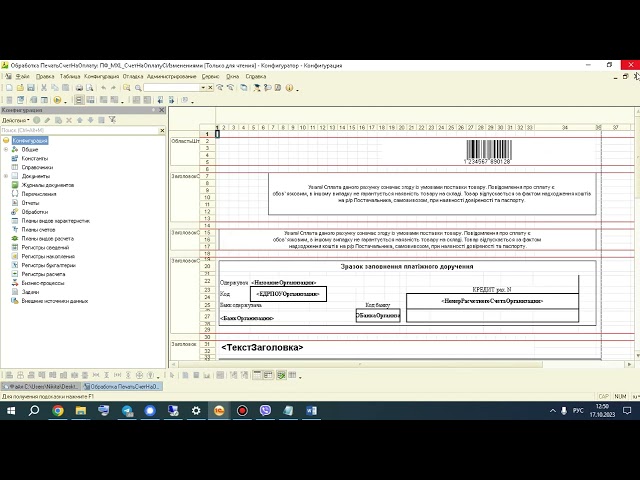Select the Перечисления tree item

[x=39, y=194]
